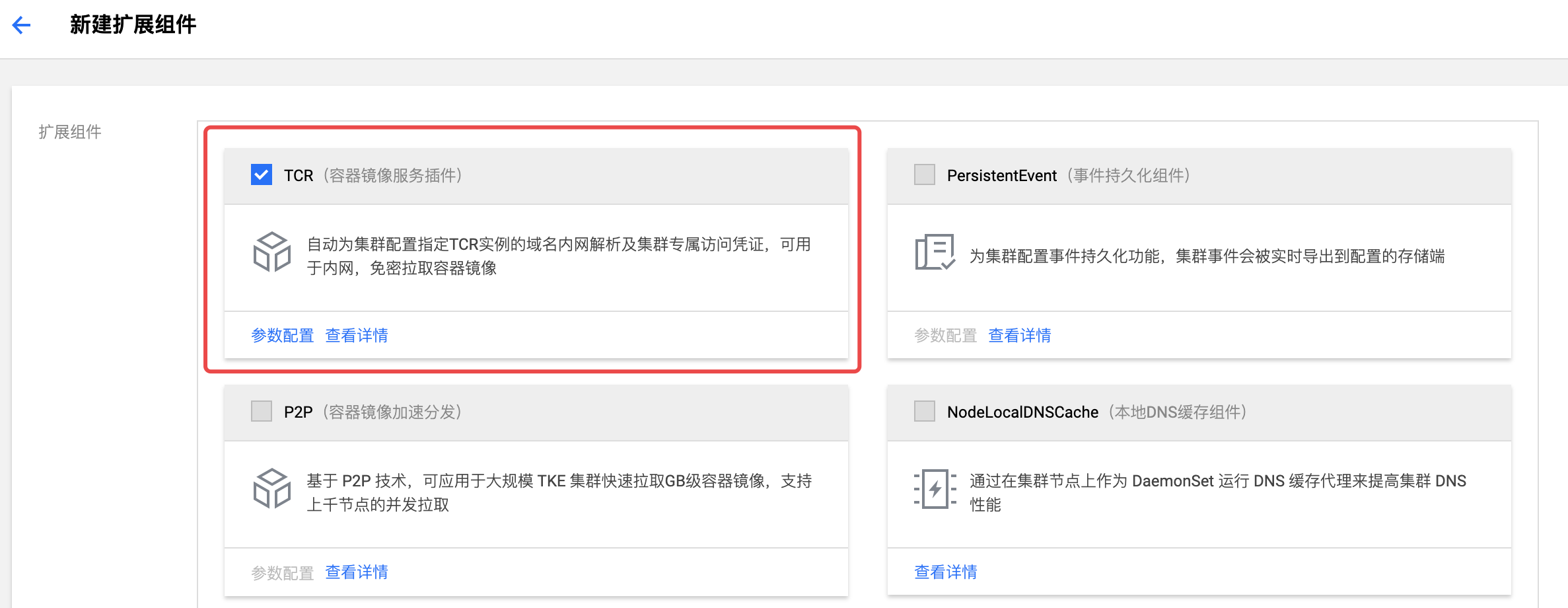Click the P2P (容器镜像加速分发) title
1568x608 pixels.
(x=374, y=412)
